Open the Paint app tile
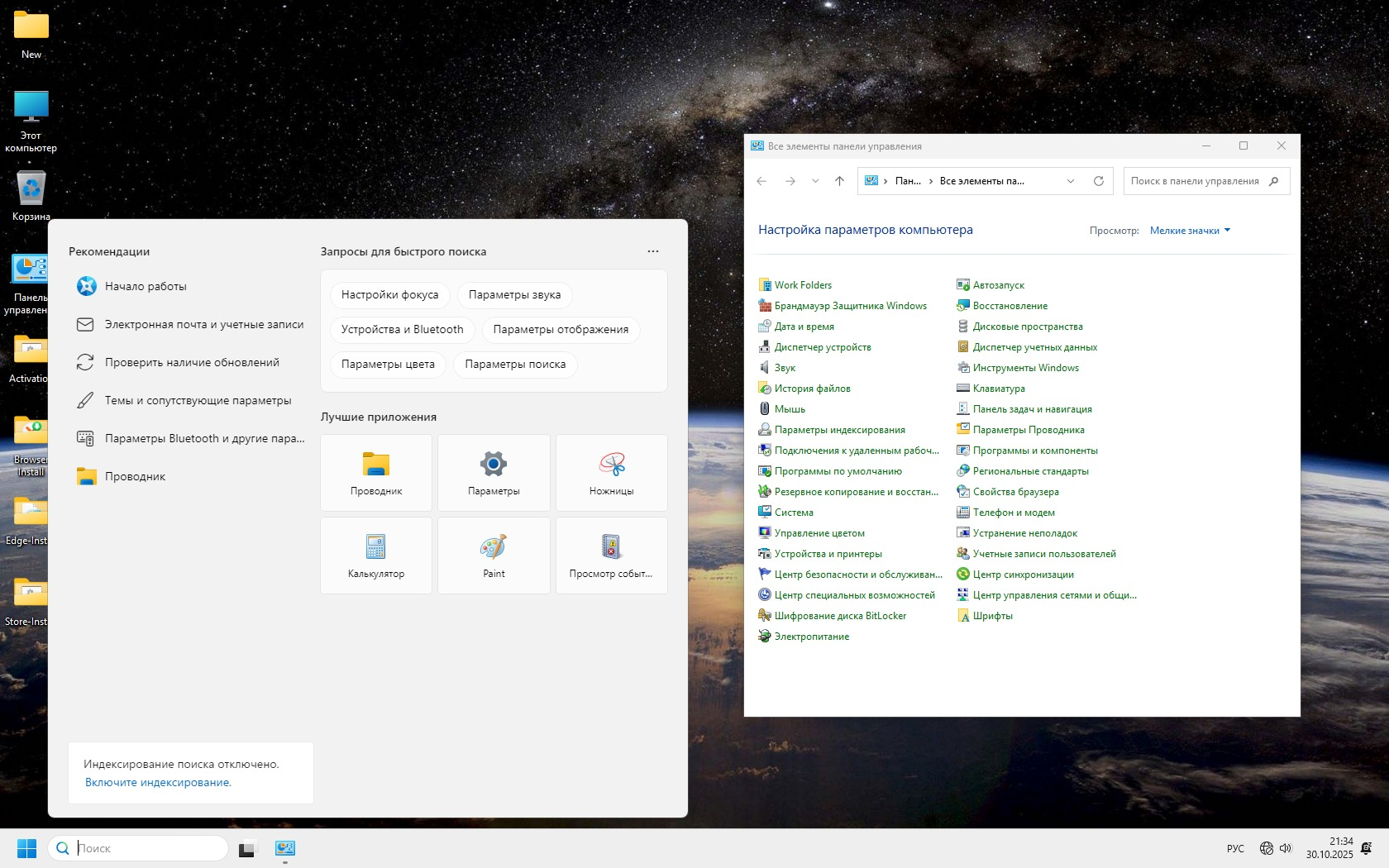Screen dimensions: 1389x868 click(494, 555)
